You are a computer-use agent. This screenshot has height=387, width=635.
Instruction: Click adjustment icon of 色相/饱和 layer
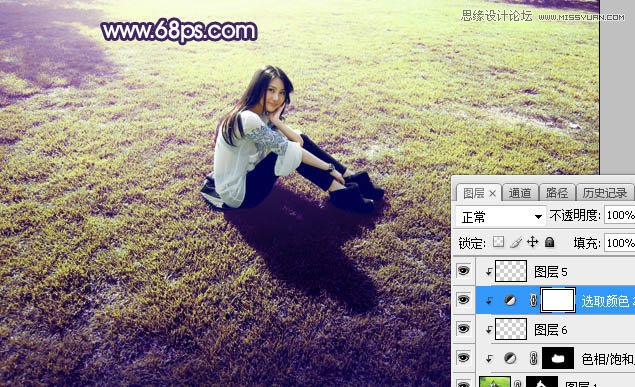510,358
